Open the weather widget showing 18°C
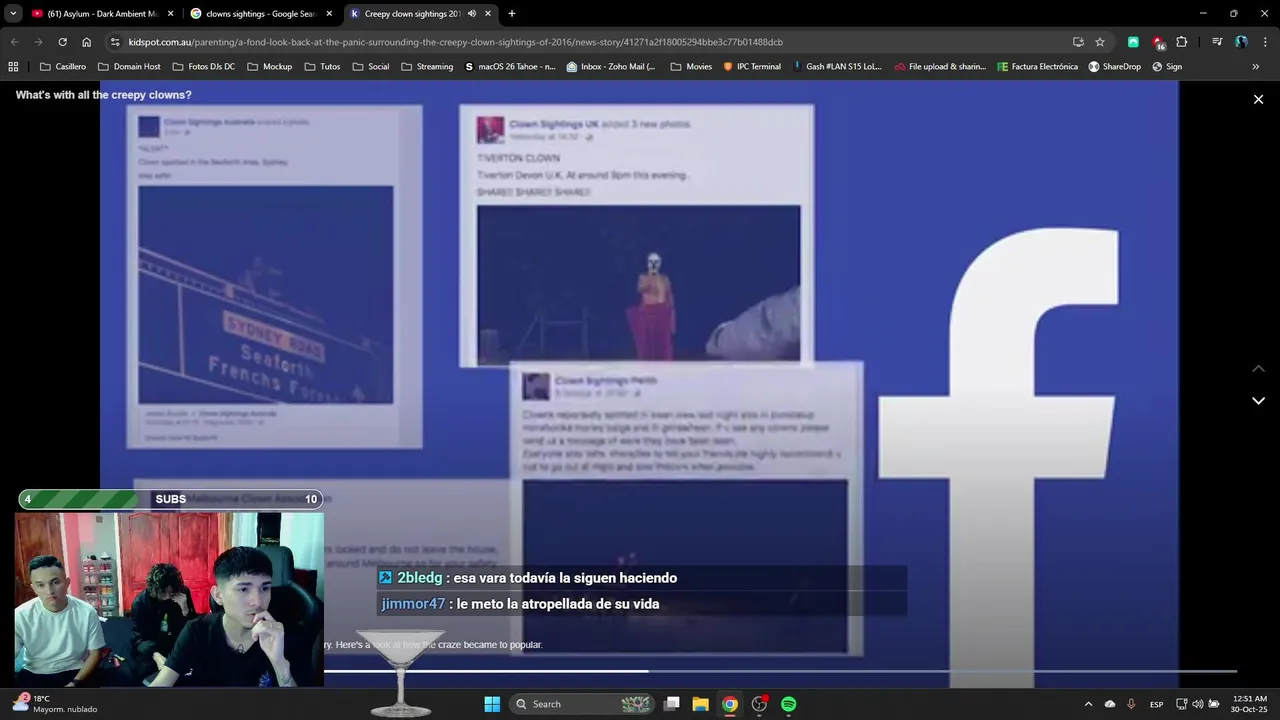1280x720 pixels. tap(55, 704)
